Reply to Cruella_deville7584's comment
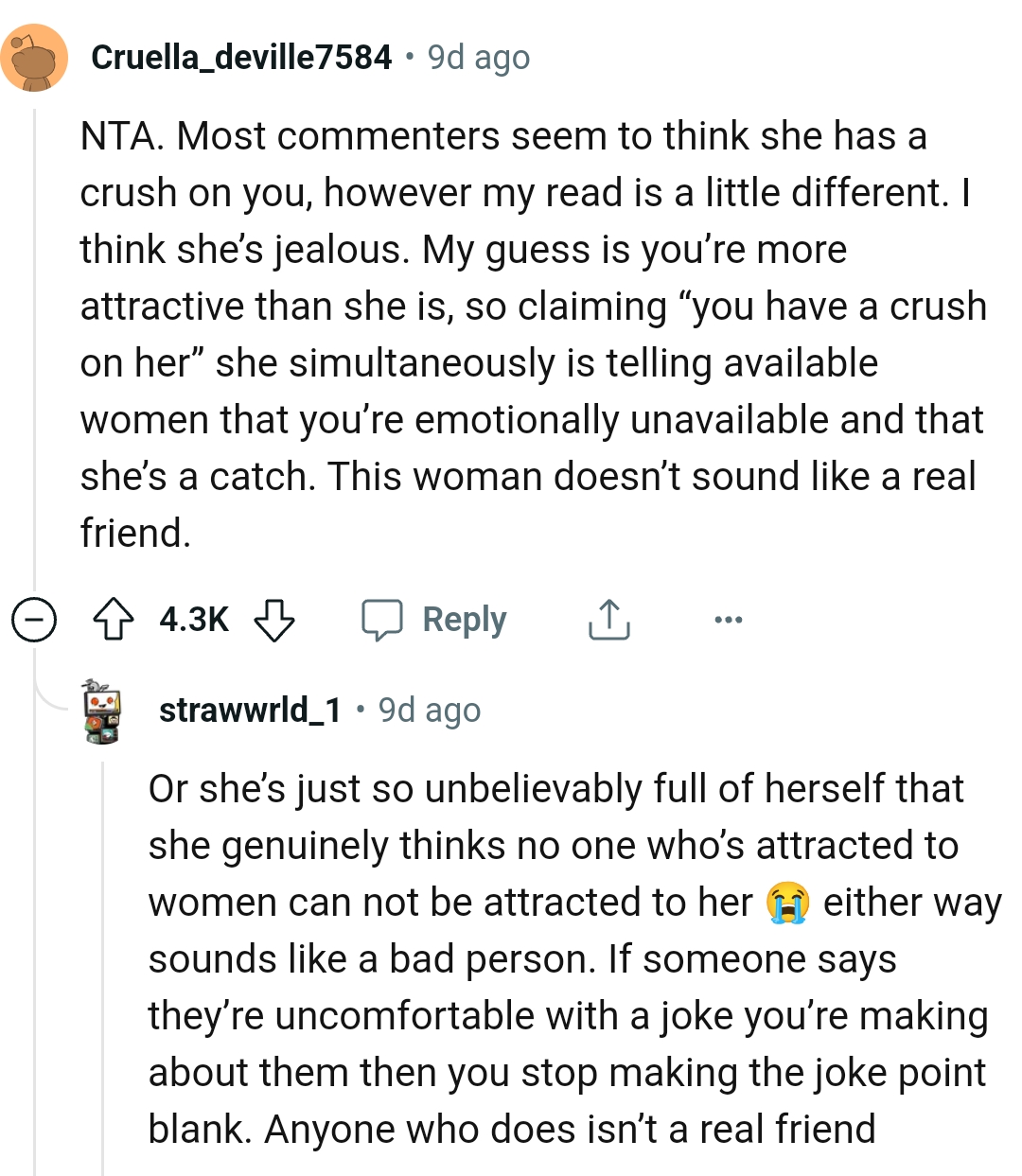 463,621
